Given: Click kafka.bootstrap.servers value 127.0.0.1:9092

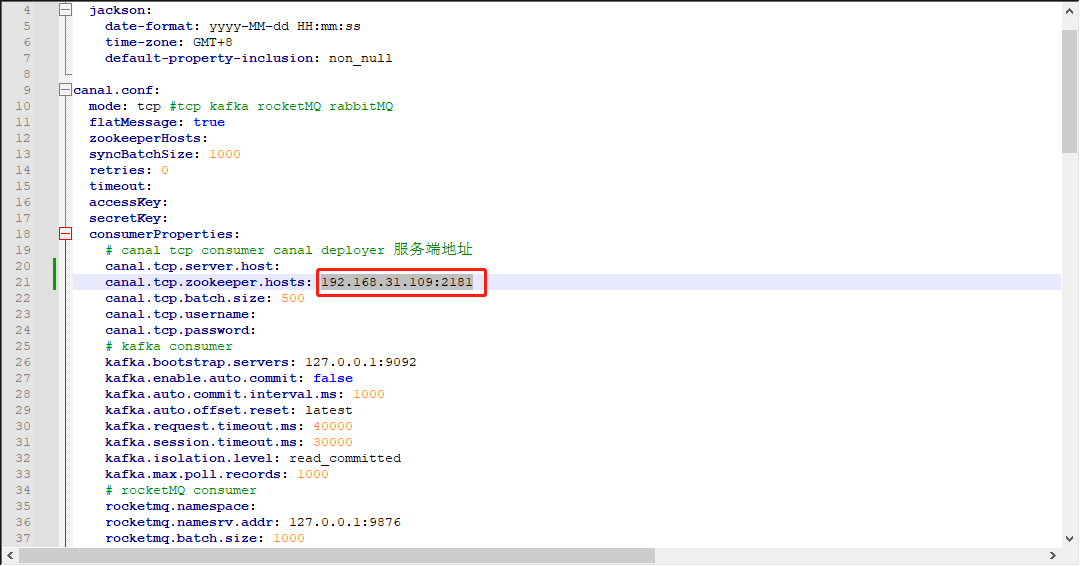Looking at the screenshot, I should click(x=360, y=362).
